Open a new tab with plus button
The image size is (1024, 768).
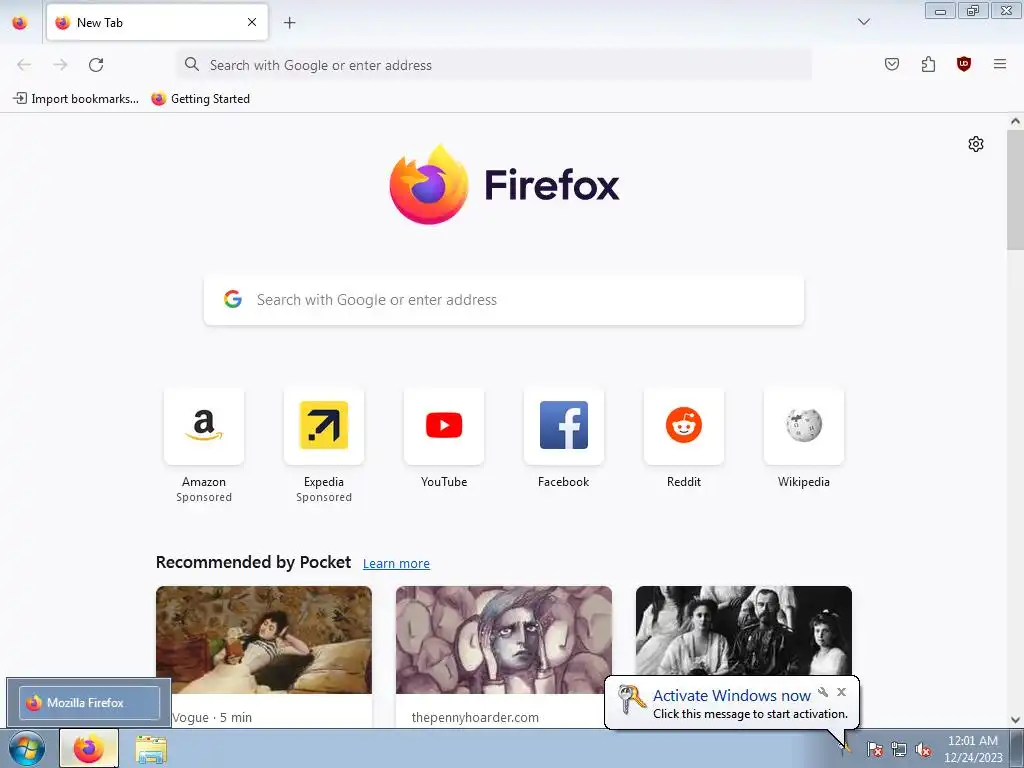pos(289,22)
